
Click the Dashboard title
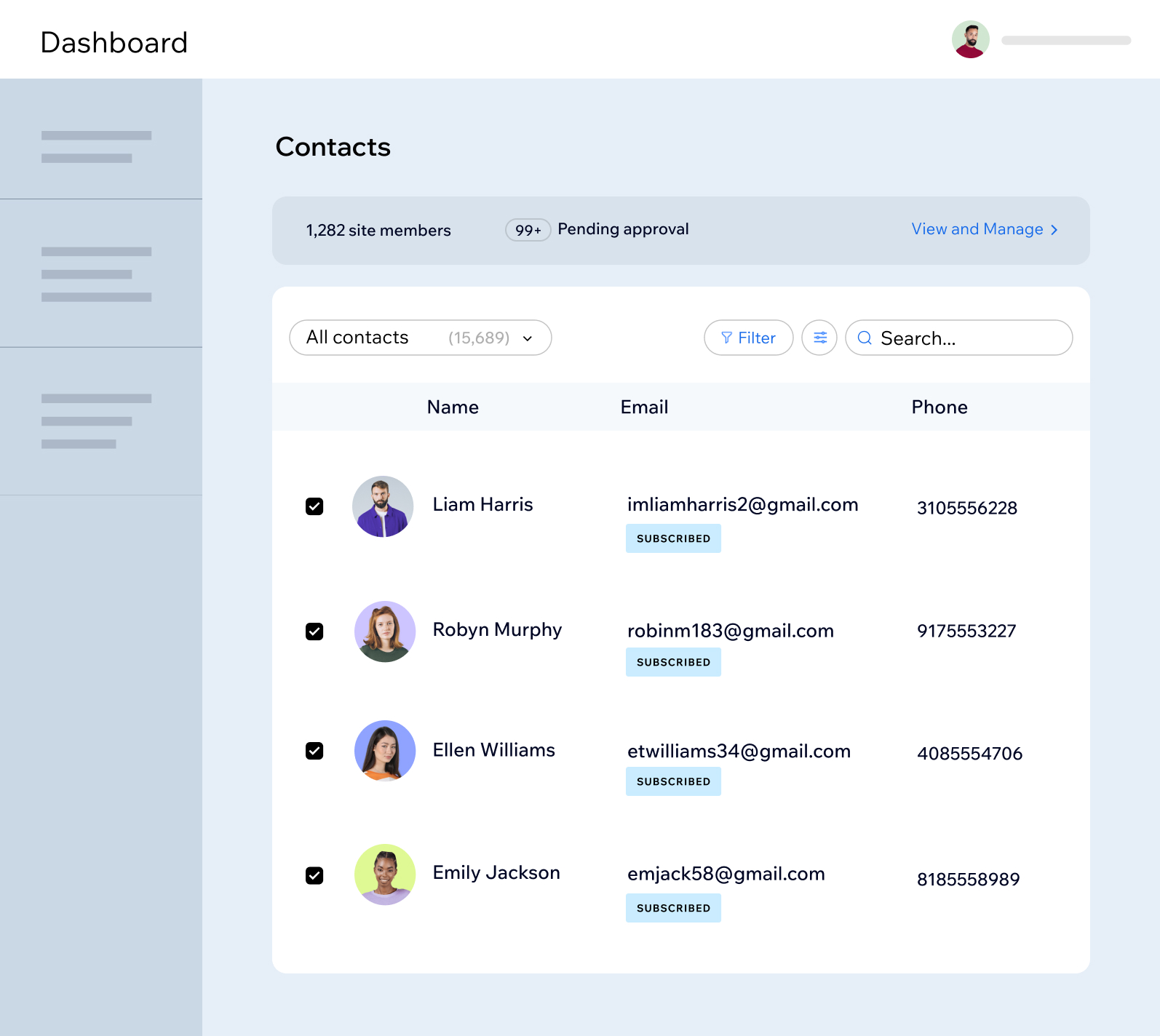point(114,42)
